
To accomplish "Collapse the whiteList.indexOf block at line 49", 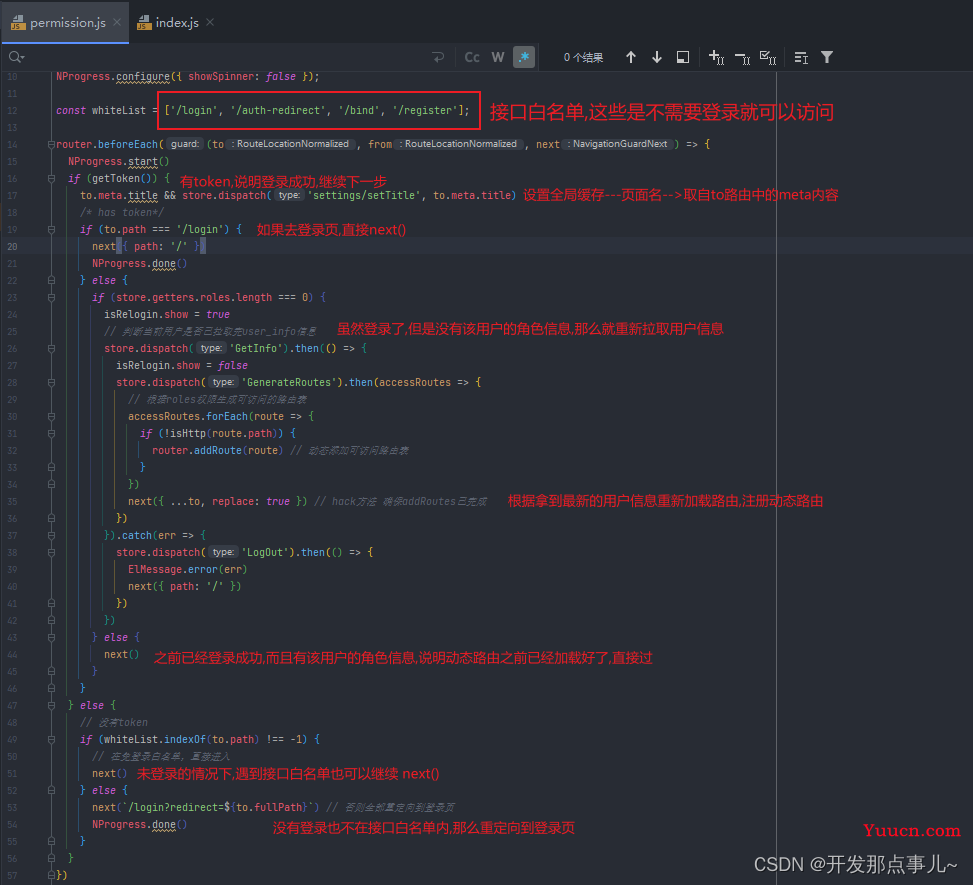I will 52,739.
